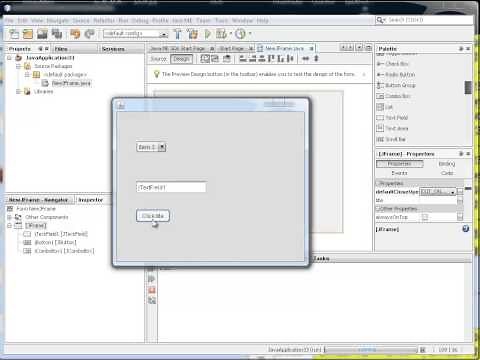Switch to the NewJFrame.java editor tab
The image size is (480, 360).
tap(286, 49)
